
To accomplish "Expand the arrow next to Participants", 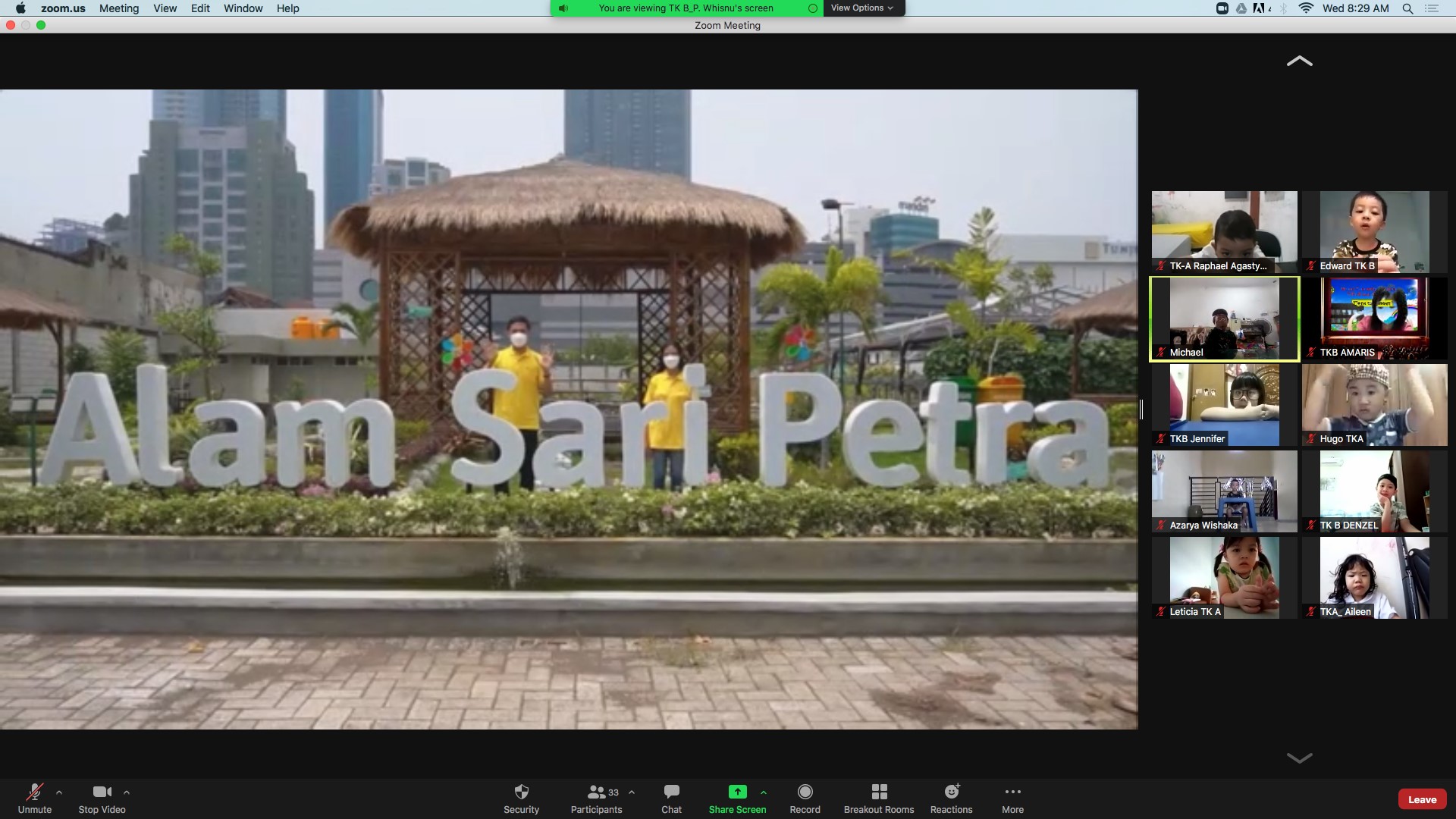I will [632, 792].
